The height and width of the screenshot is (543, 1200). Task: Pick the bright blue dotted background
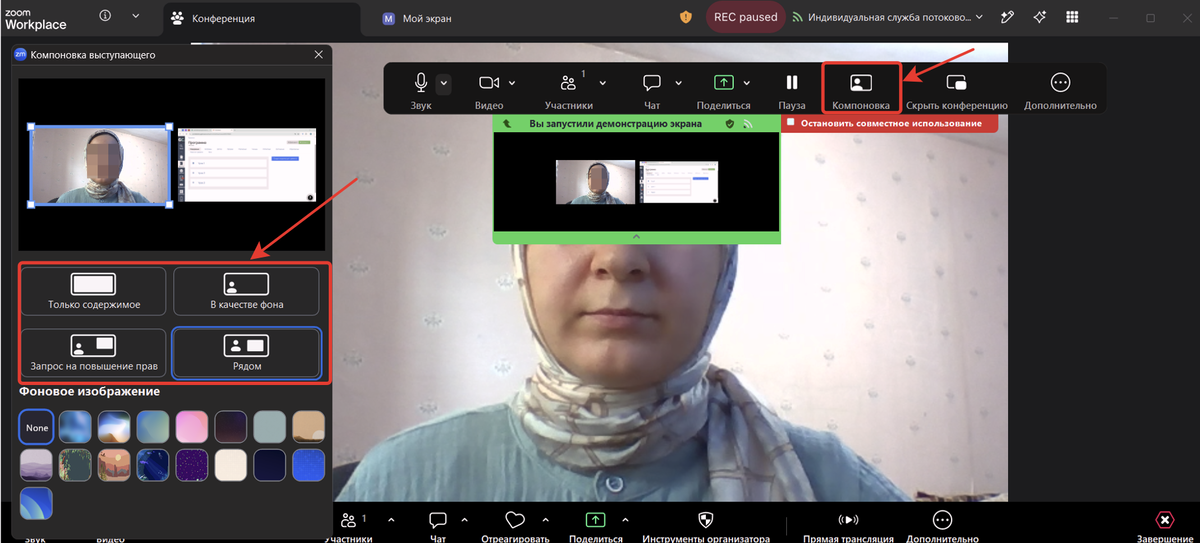pyautogui.click(x=308, y=465)
